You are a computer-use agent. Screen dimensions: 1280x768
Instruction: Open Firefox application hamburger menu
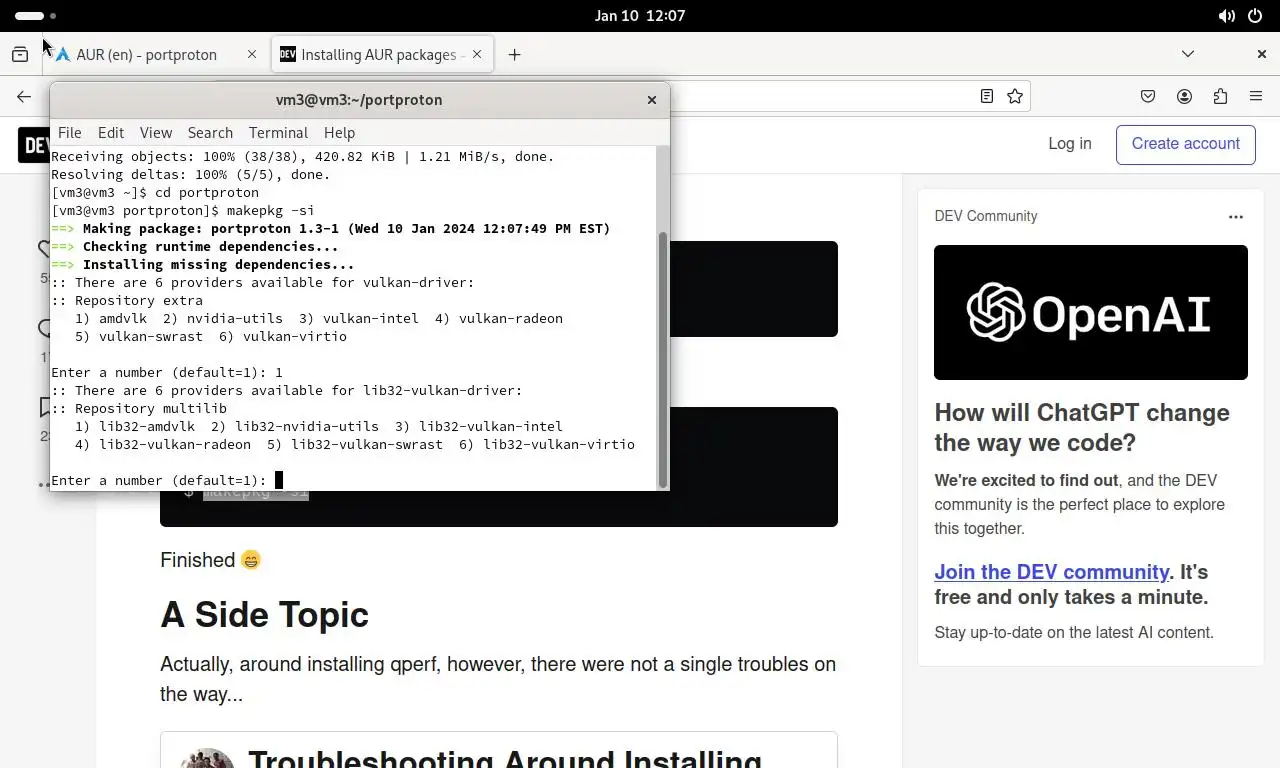[1256, 96]
